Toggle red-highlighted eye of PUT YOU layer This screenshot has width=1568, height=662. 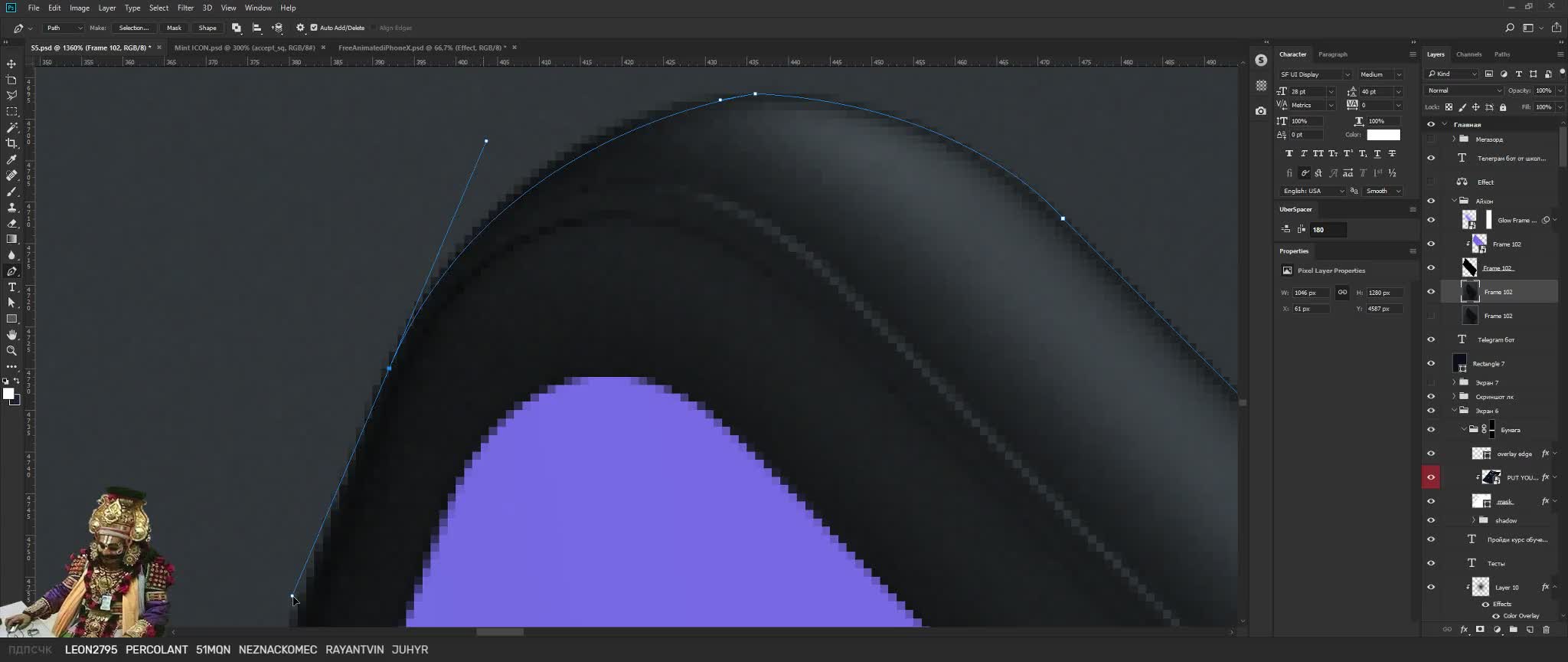coord(1430,477)
